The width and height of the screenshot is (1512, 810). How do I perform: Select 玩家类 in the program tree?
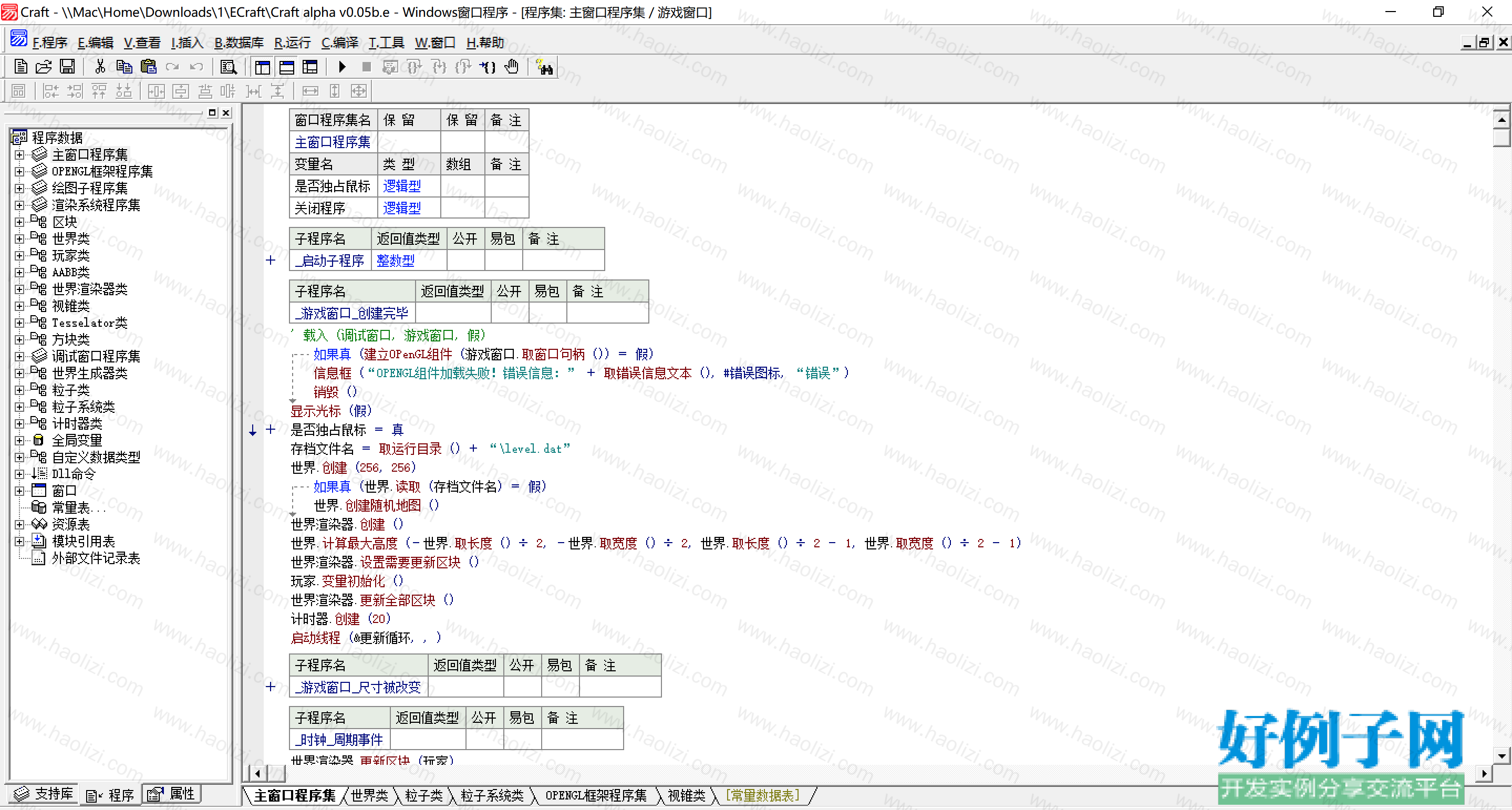[70, 256]
